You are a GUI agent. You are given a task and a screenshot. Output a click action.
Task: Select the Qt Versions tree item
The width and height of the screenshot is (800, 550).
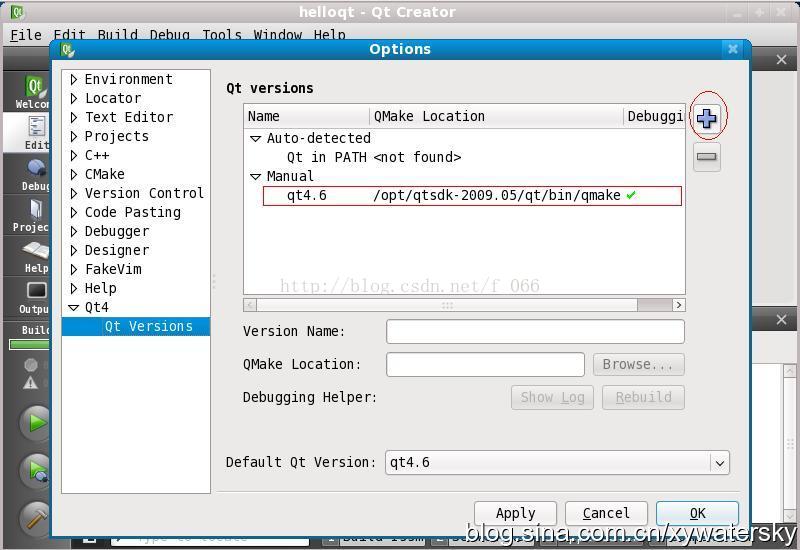tap(136, 327)
